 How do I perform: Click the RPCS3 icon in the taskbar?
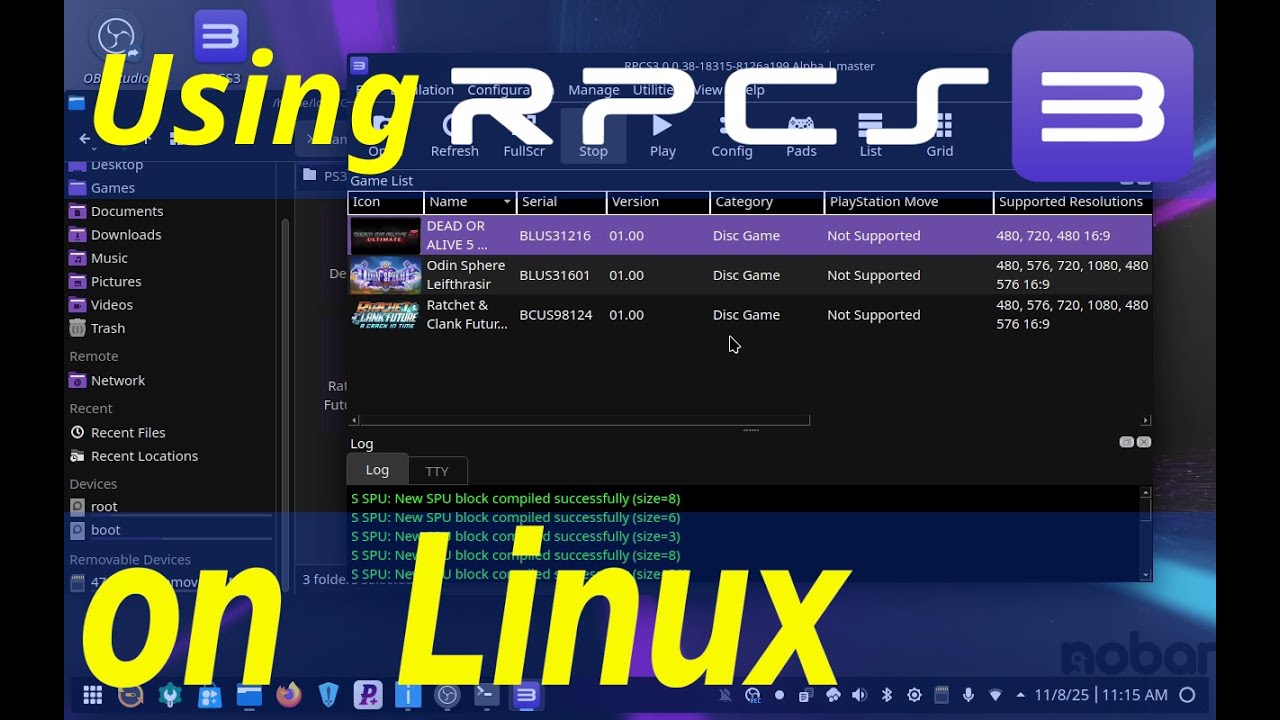point(526,695)
